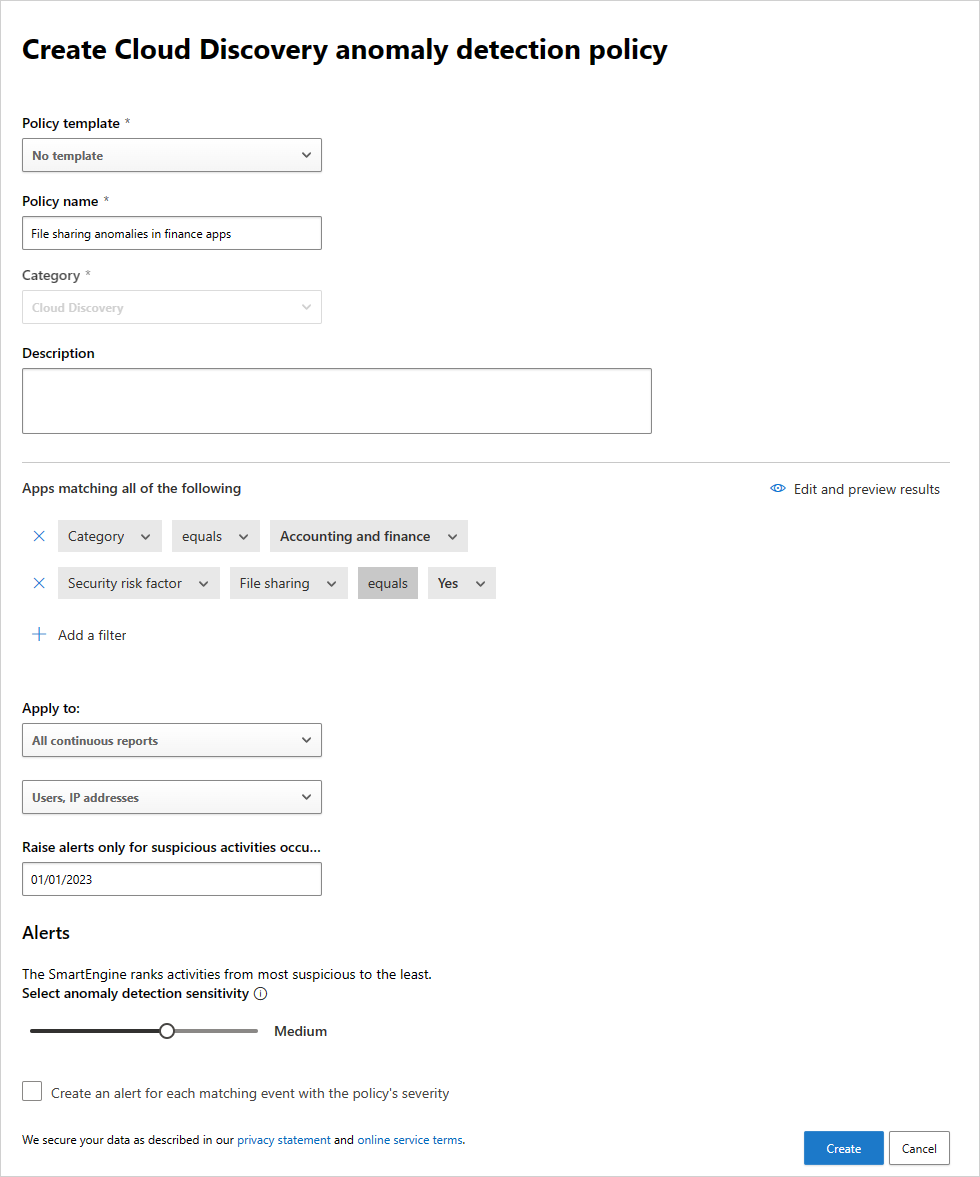Click the Description text area
This screenshot has height=1177, width=980.
pyautogui.click(x=336, y=401)
